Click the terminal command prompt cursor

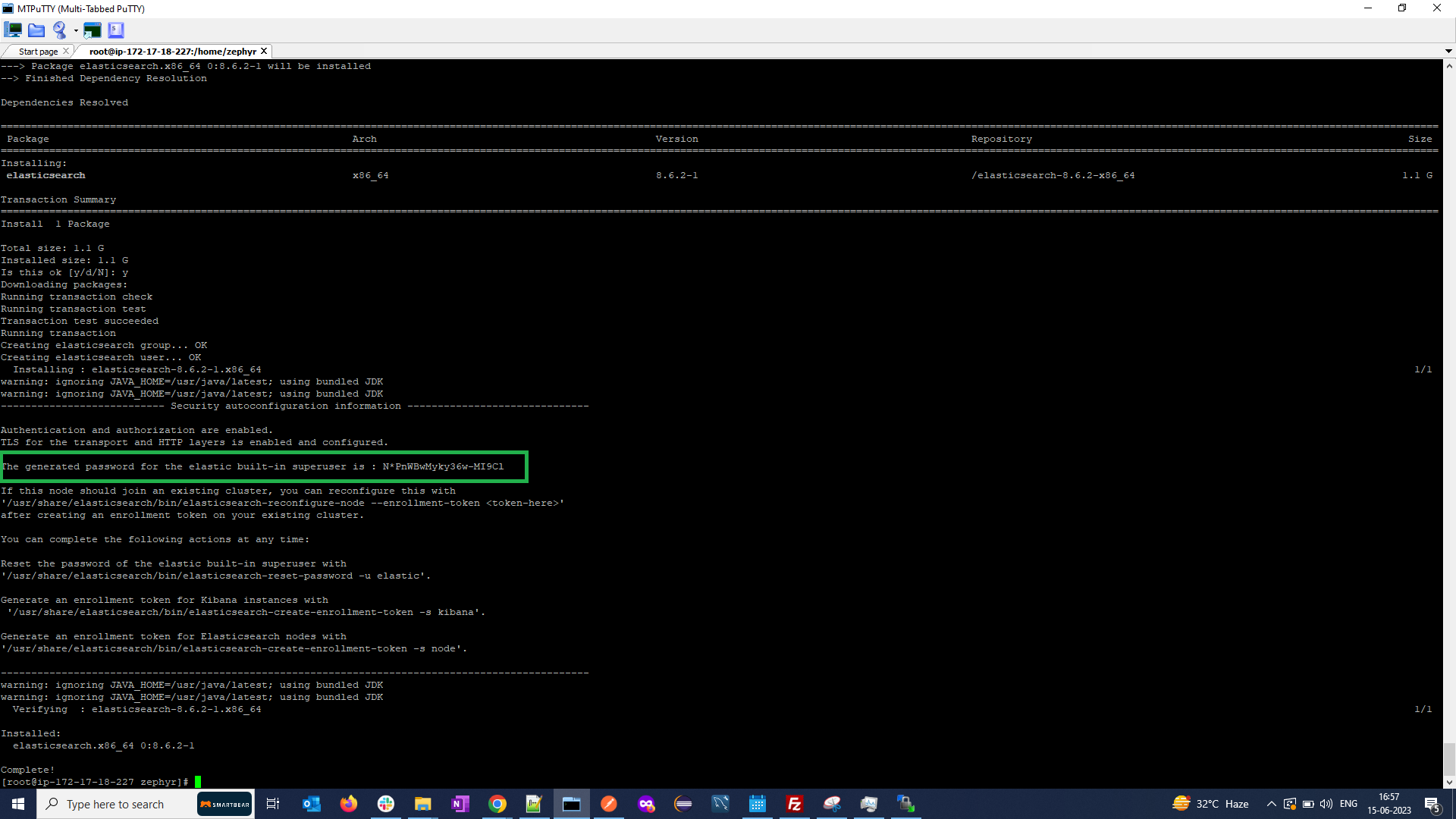198,782
